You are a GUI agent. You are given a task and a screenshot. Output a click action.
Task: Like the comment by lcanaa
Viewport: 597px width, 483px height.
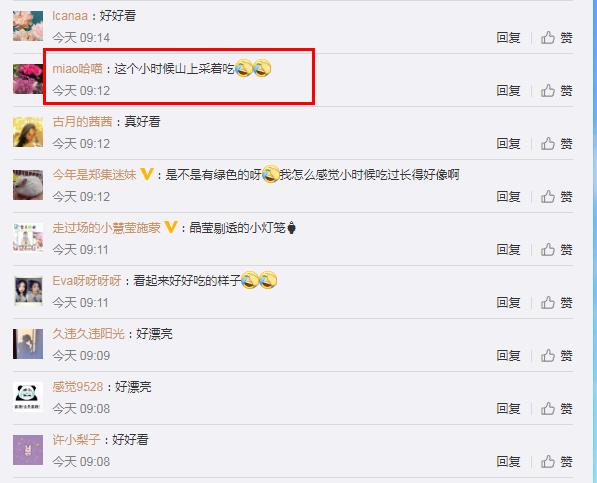point(557,38)
